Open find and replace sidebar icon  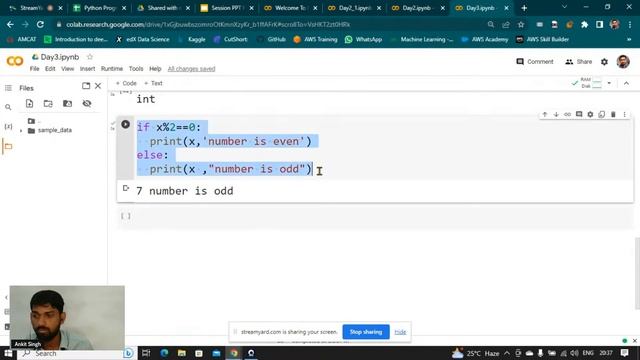[8, 107]
